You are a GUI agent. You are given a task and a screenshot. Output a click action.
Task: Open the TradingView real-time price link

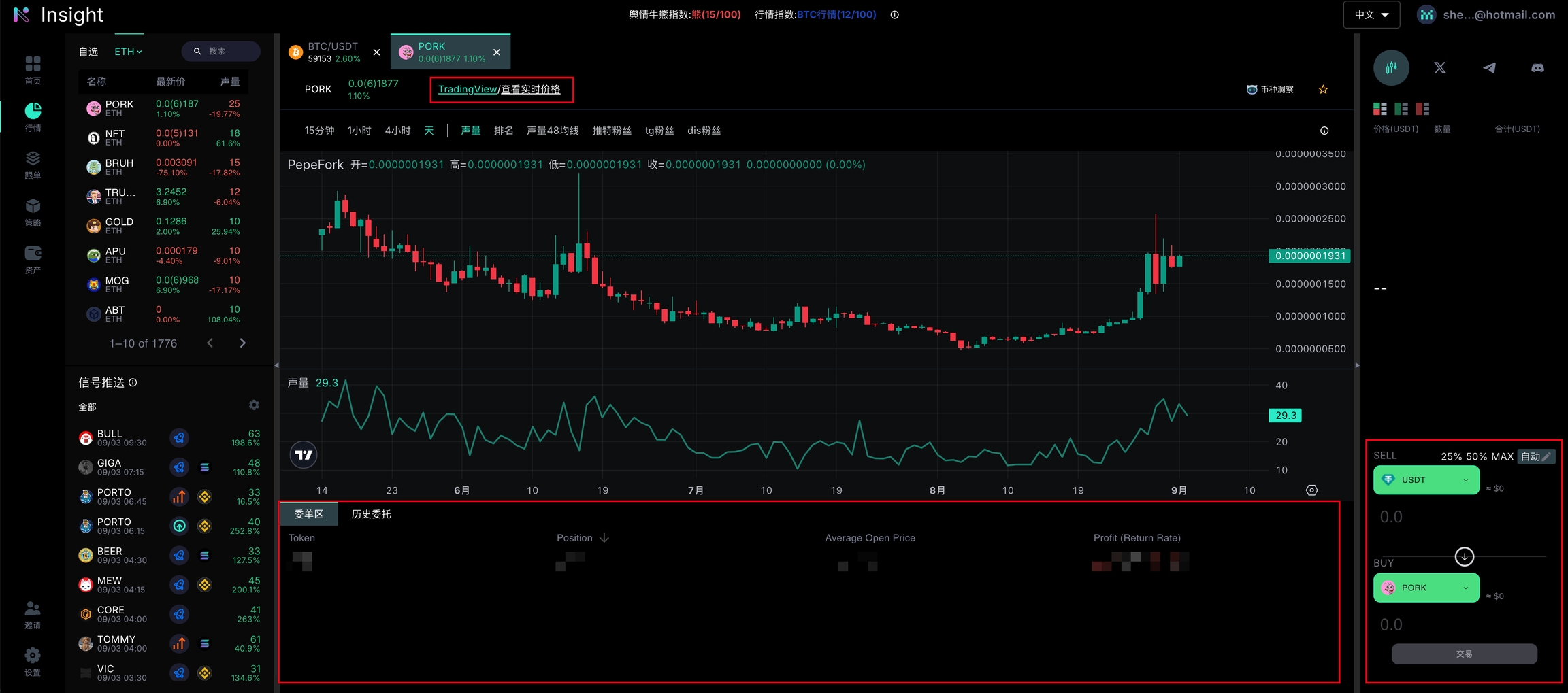click(x=500, y=90)
